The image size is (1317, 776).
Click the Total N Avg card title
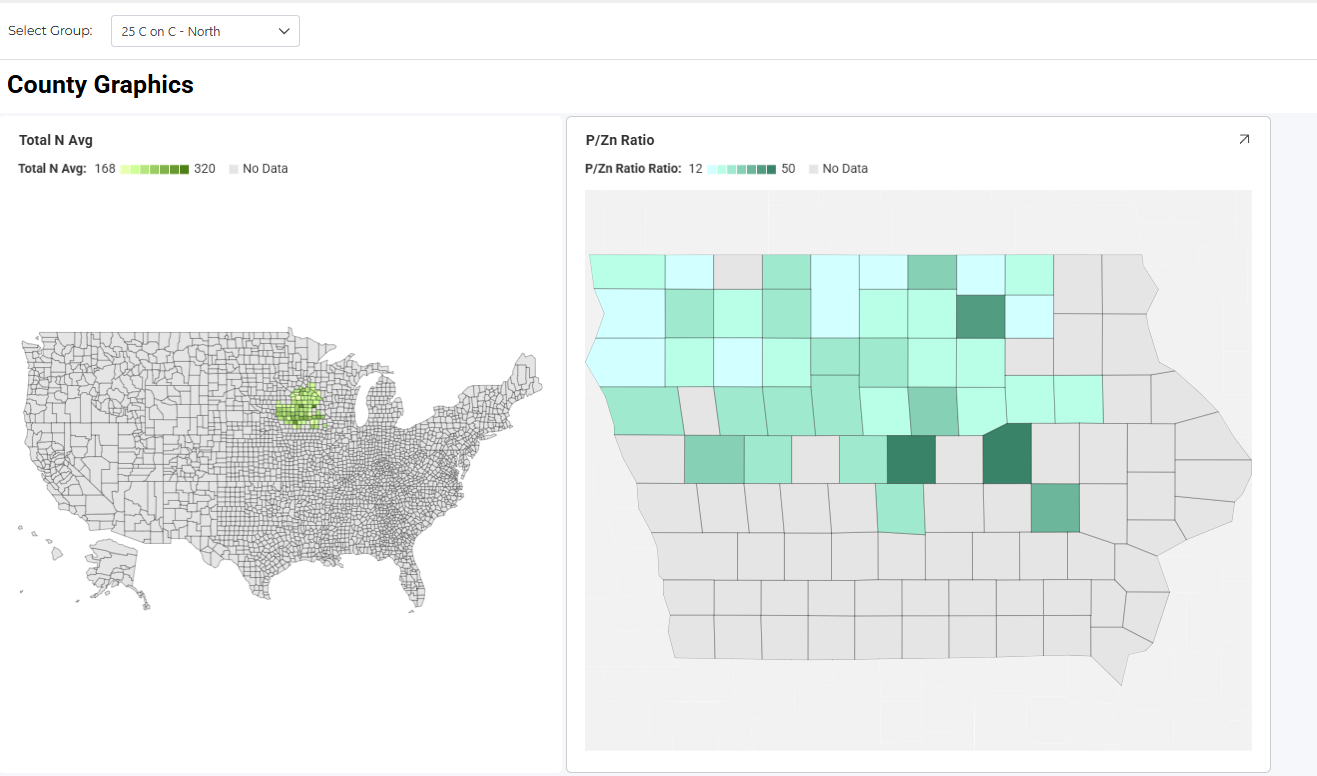tap(56, 140)
